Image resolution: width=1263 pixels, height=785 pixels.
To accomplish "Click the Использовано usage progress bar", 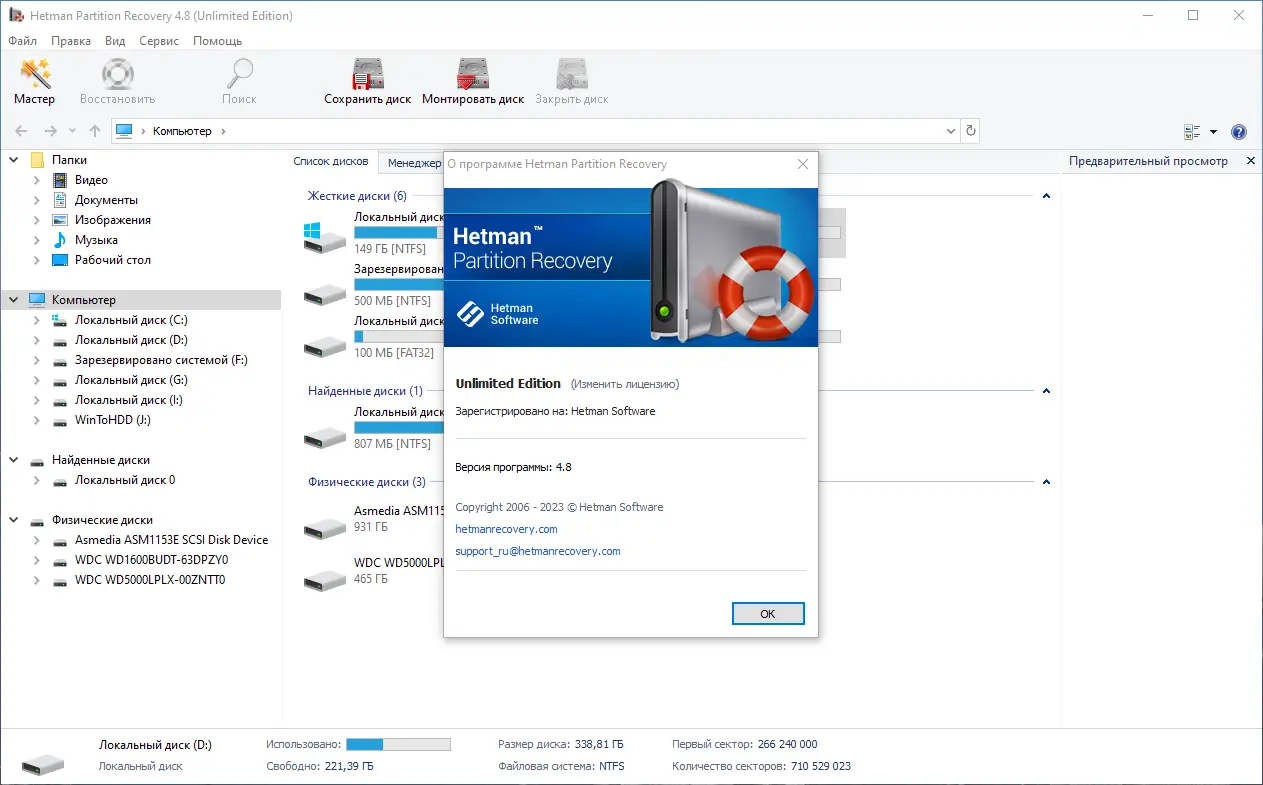I will [398, 744].
